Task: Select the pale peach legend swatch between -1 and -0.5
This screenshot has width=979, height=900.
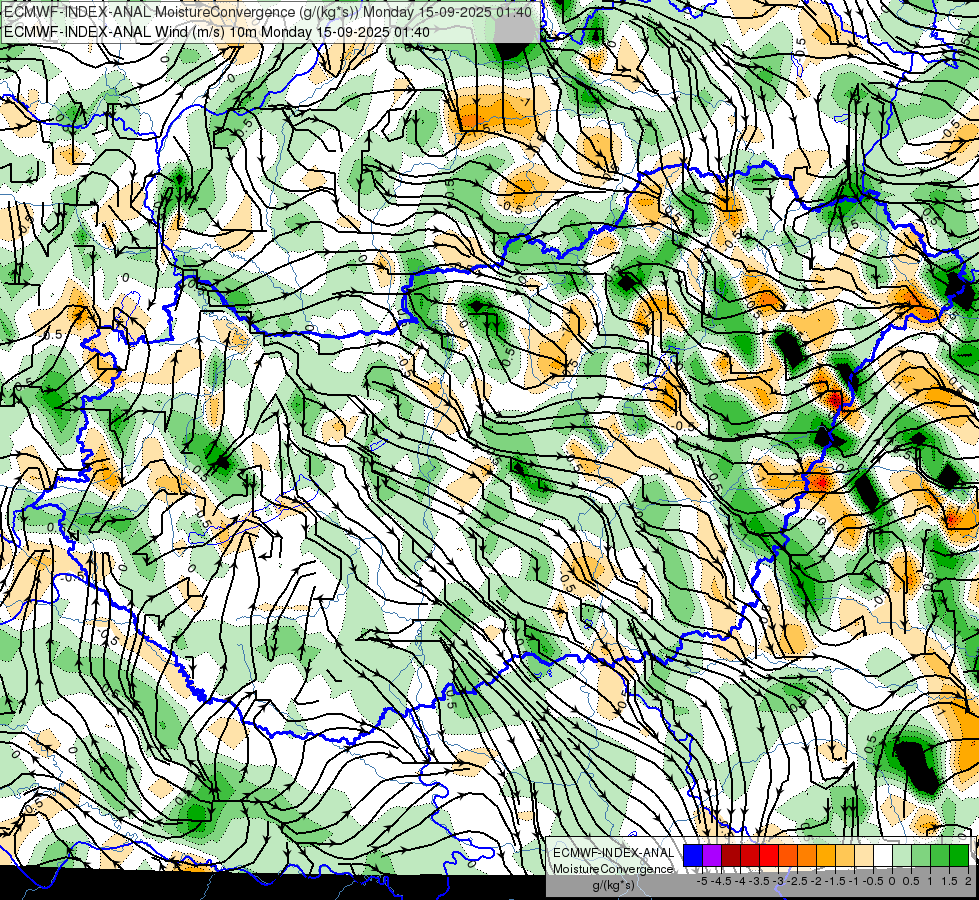Action: click(x=863, y=856)
